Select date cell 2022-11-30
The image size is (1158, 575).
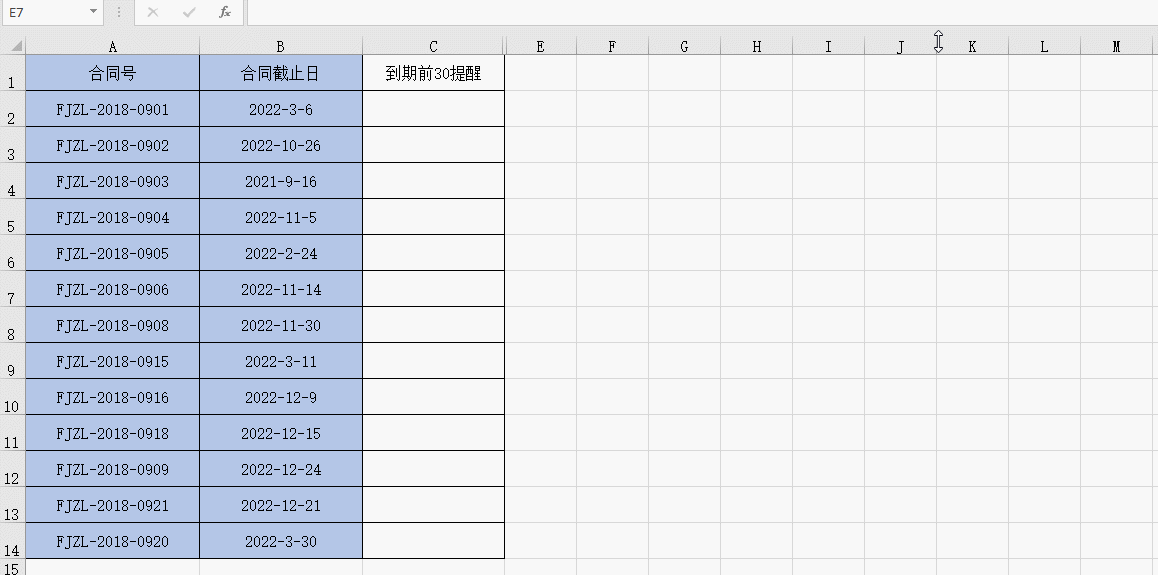[281, 326]
